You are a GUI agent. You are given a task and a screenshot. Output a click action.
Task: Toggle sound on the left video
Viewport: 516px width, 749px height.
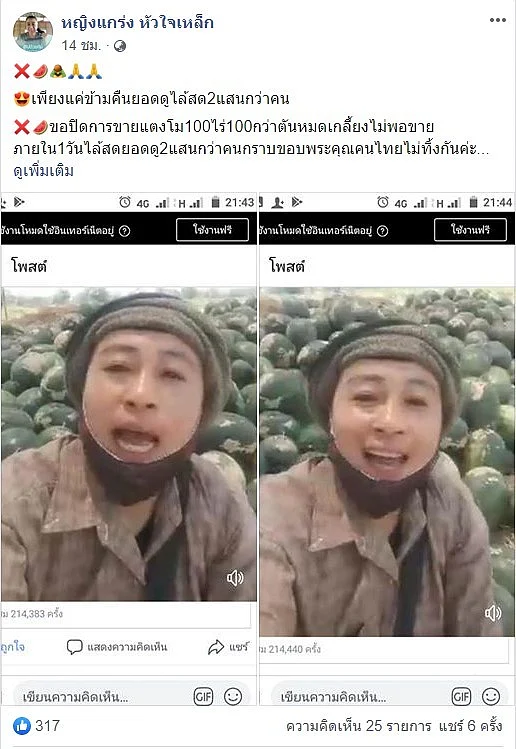tap(235, 578)
